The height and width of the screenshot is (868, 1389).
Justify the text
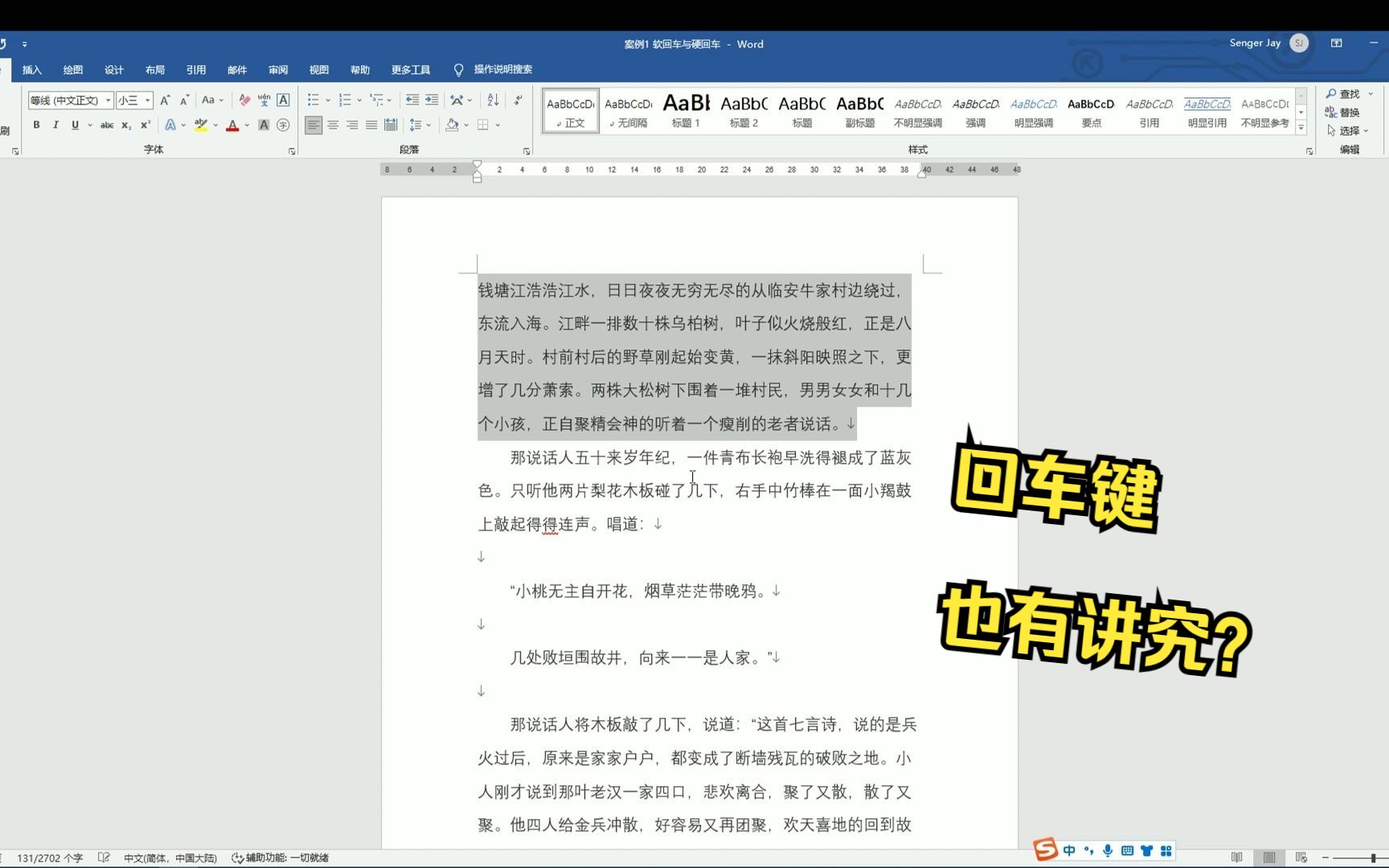pos(371,125)
